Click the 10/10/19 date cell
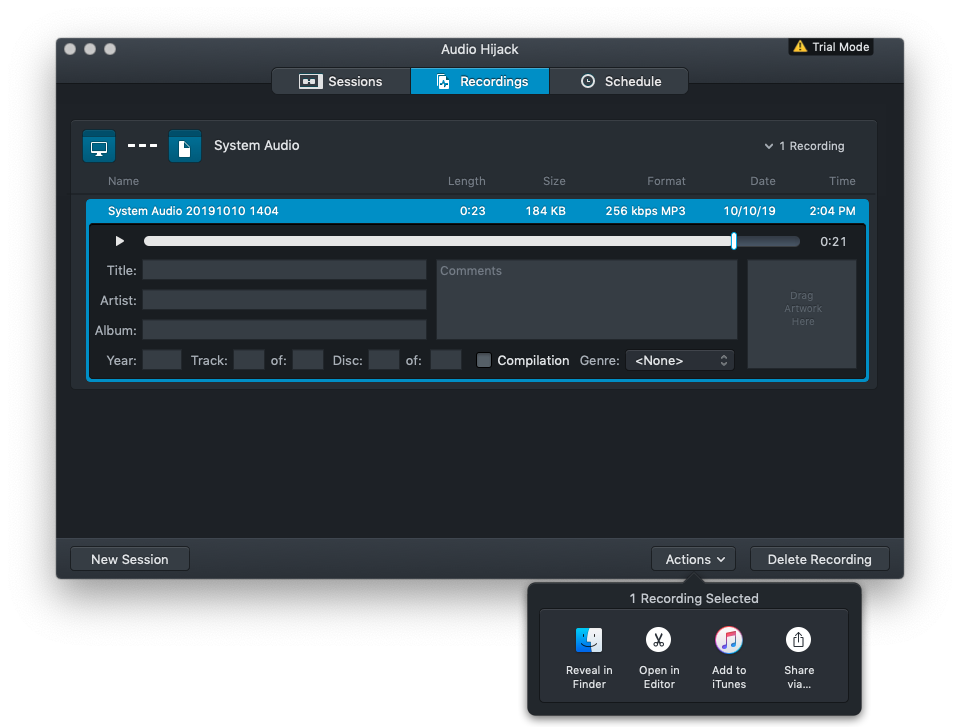This screenshot has height=727, width=960. point(749,211)
